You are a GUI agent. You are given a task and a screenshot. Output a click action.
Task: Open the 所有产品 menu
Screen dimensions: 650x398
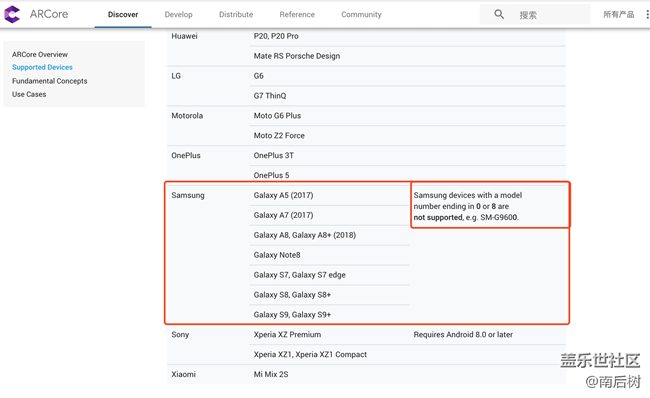coord(618,15)
